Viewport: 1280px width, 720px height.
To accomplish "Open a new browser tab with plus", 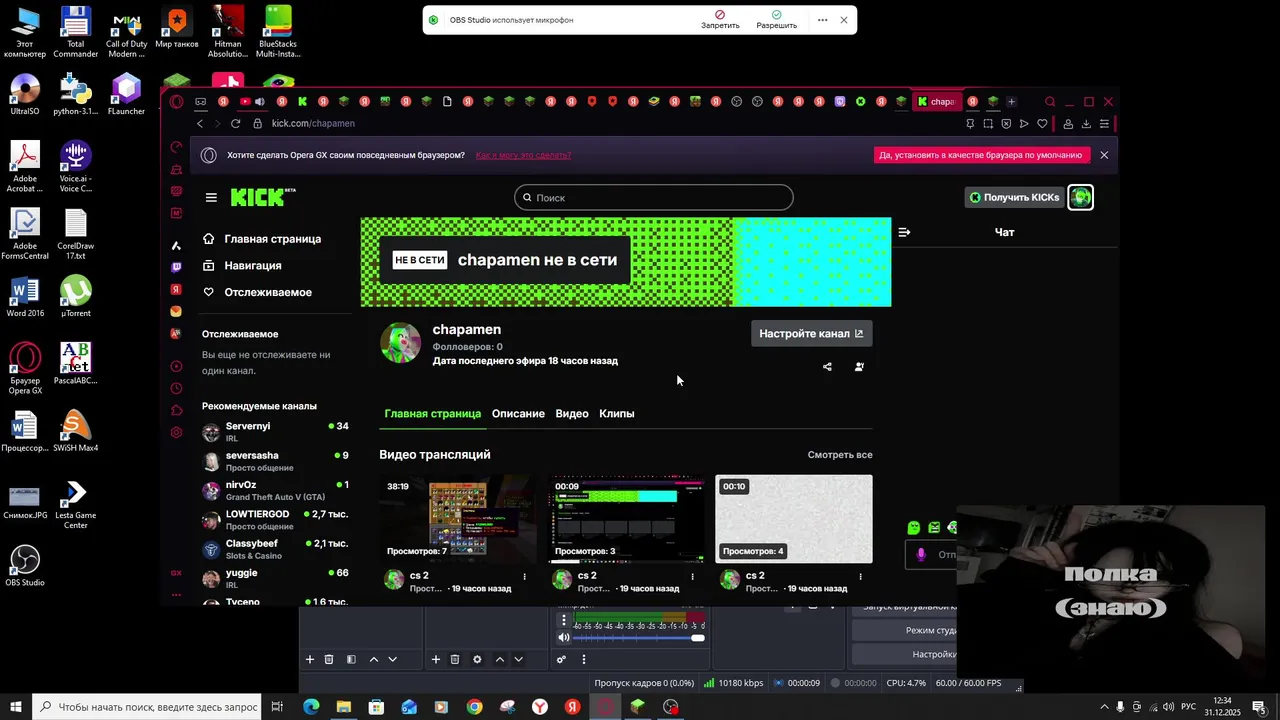I will [x=1011, y=101].
